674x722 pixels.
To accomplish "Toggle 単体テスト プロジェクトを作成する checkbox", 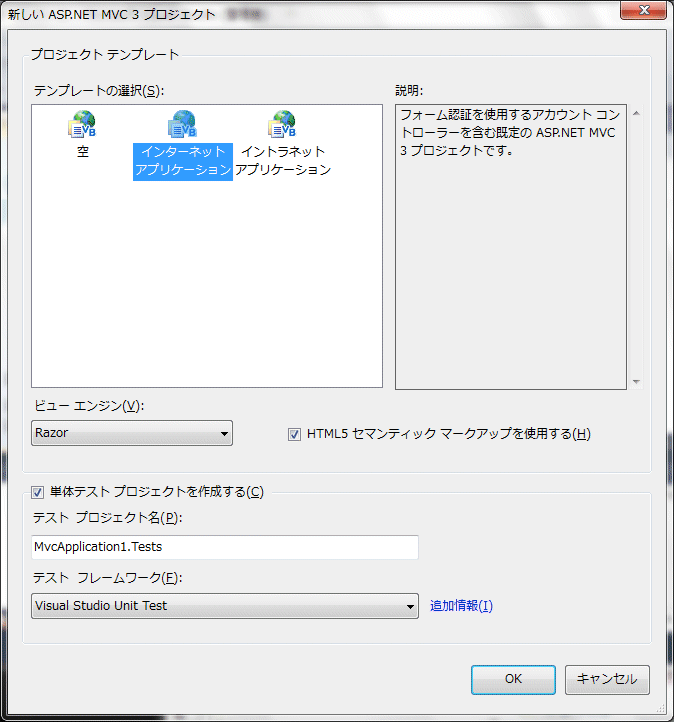I will point(38,492).
